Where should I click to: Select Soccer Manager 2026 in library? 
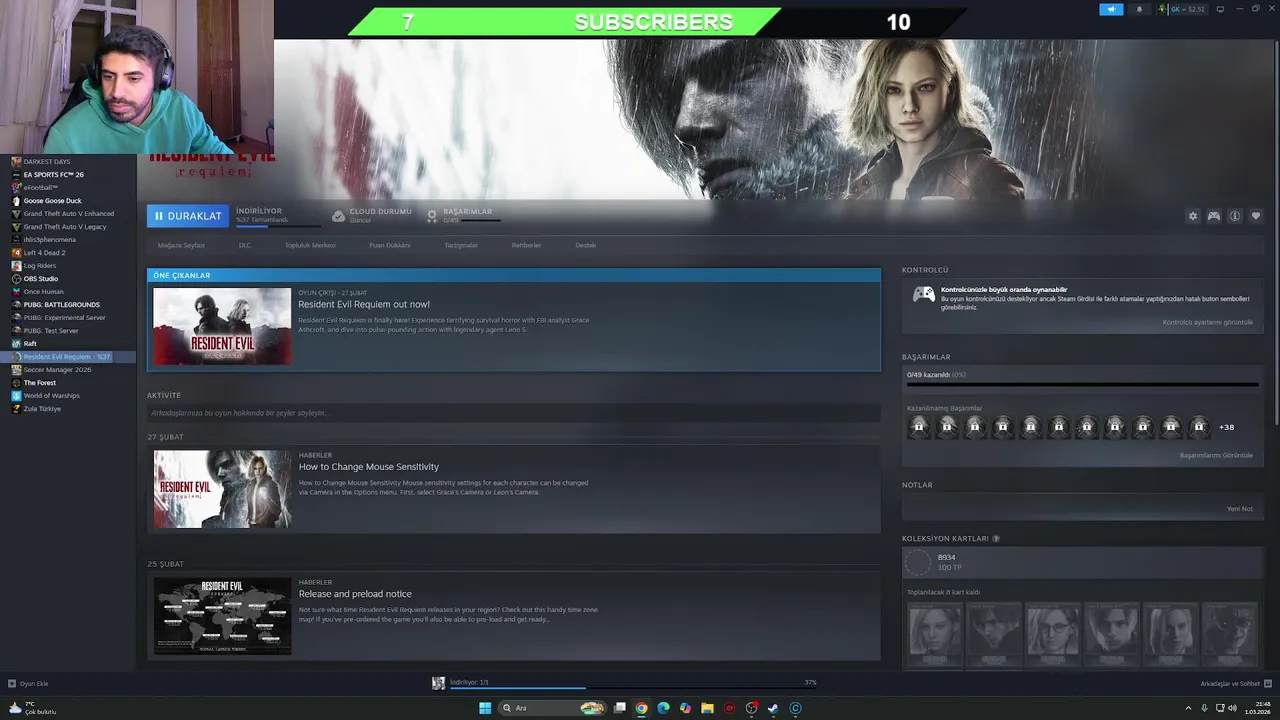pos(57,369)
